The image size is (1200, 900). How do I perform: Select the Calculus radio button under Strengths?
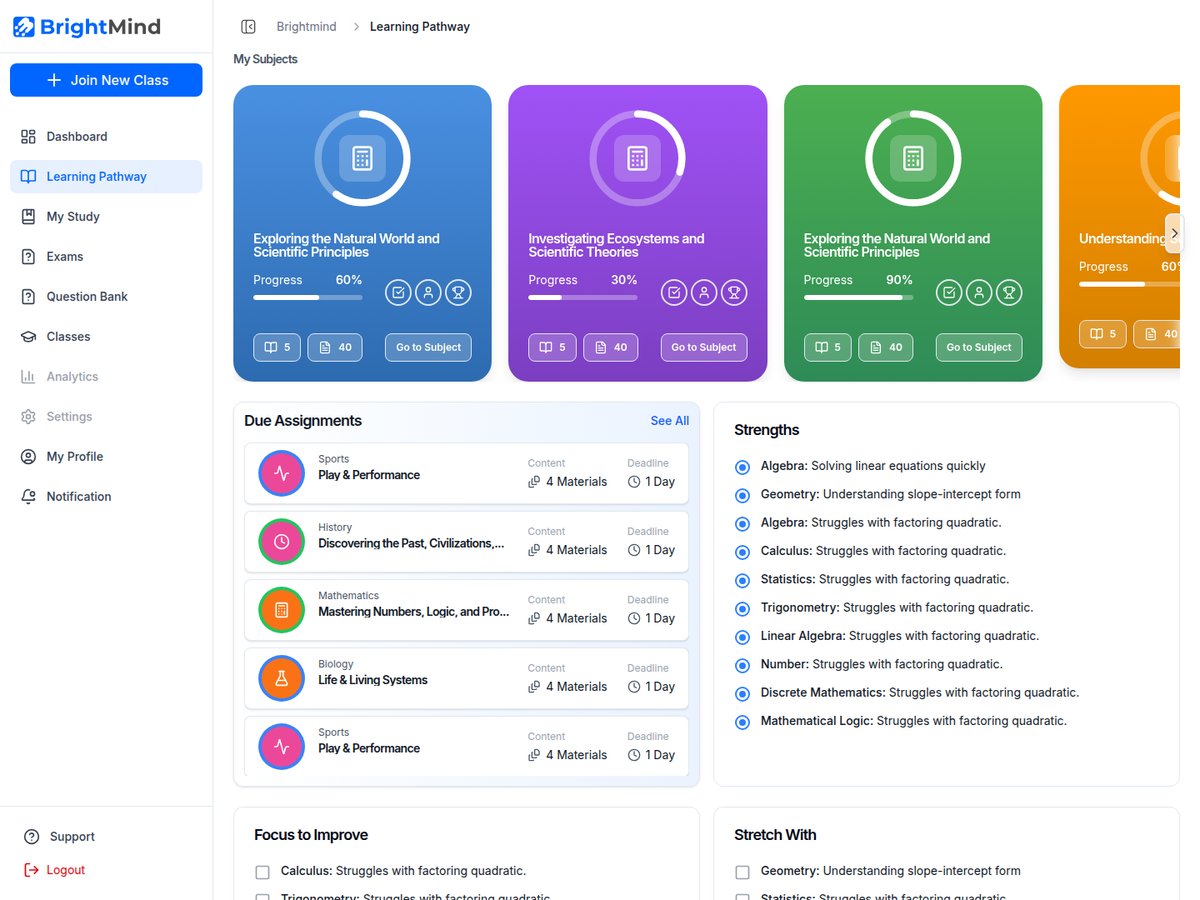[742, 552]
